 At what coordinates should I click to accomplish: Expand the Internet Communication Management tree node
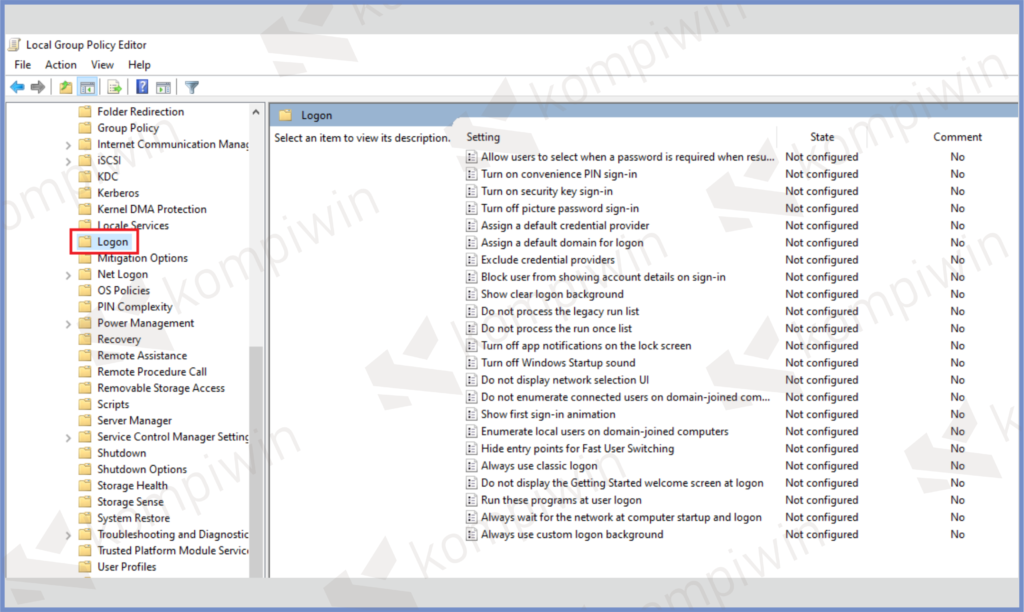tap(68, 145)
